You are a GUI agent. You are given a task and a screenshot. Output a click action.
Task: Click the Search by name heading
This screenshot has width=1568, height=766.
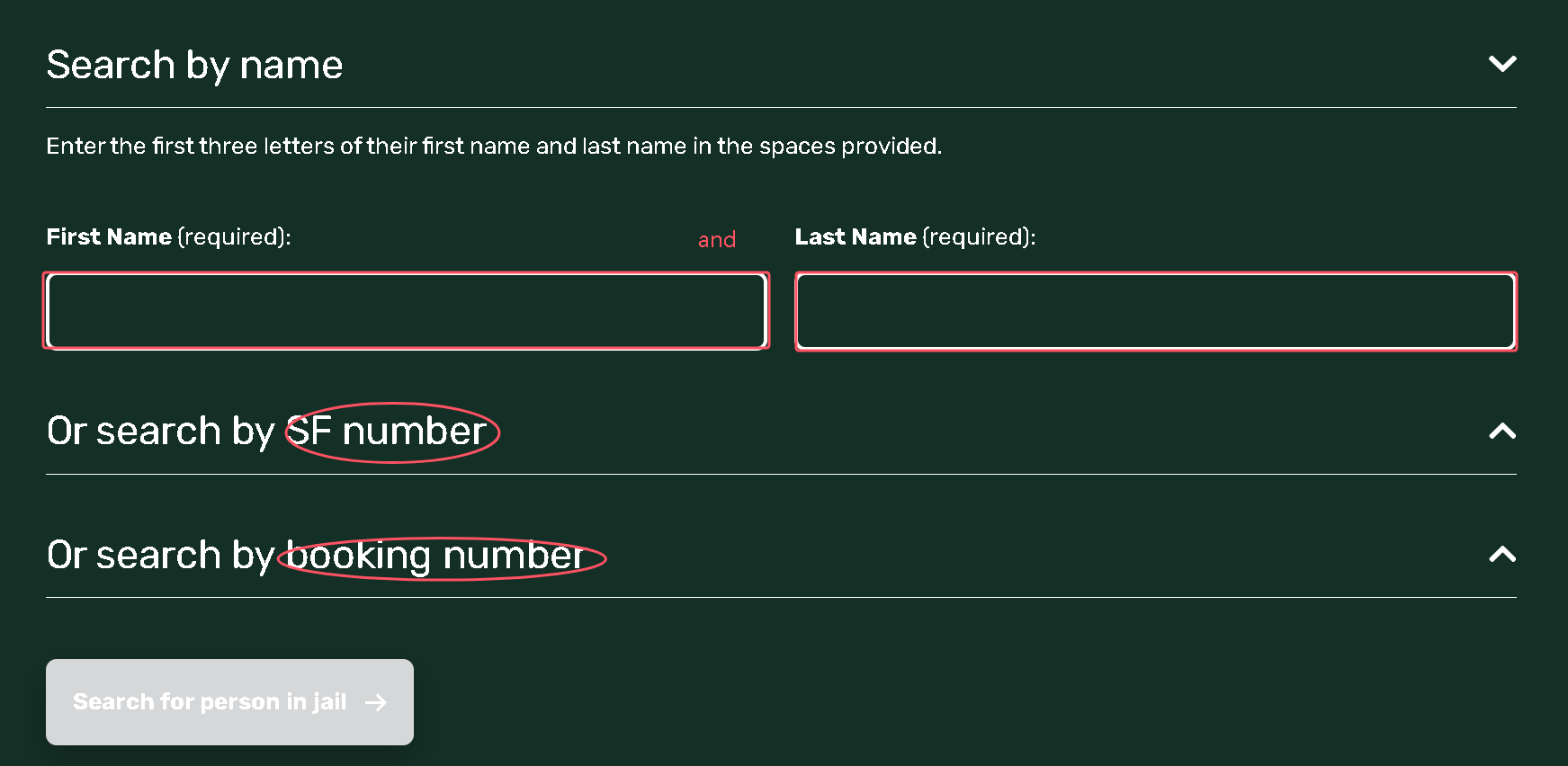point(194,65)
